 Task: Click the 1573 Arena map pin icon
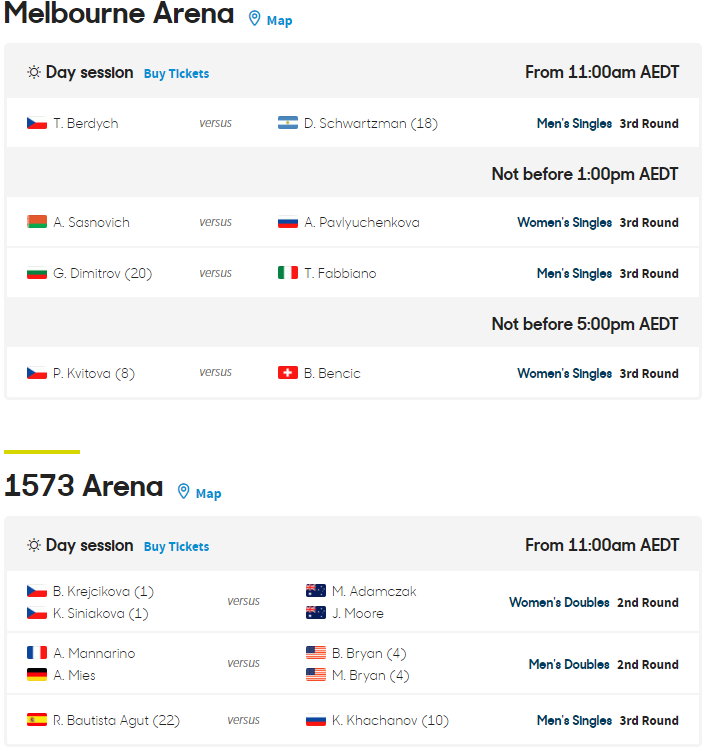183,492
